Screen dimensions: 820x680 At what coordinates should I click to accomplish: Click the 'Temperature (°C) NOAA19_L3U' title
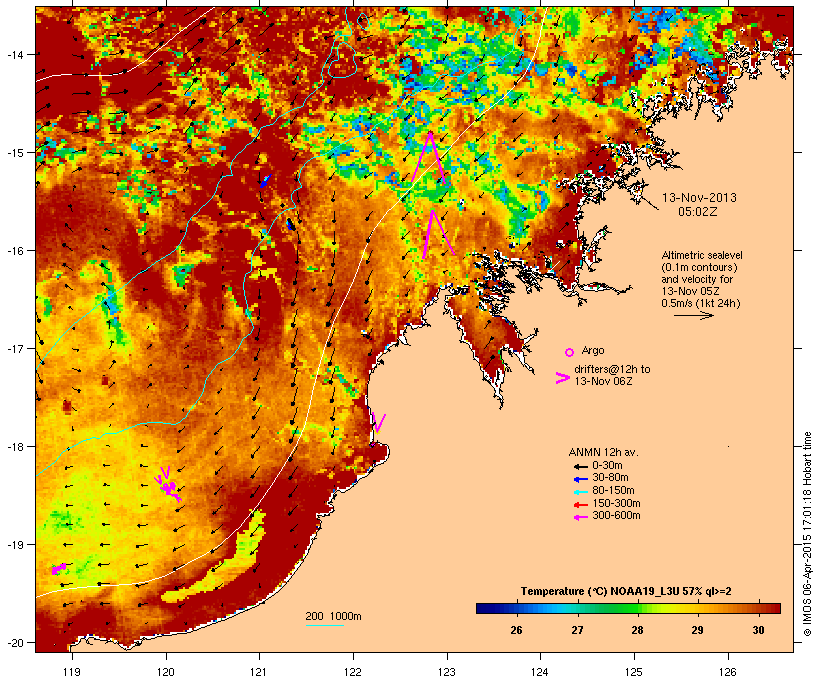(x=596, y=591)
